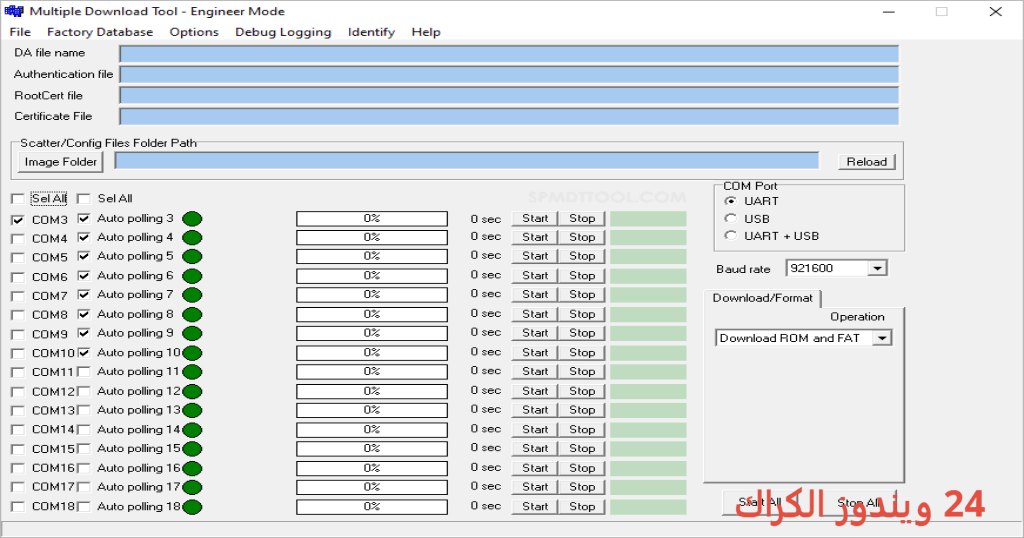
Task: Click the green status indicator for COM16
Action: coord(192,469)
